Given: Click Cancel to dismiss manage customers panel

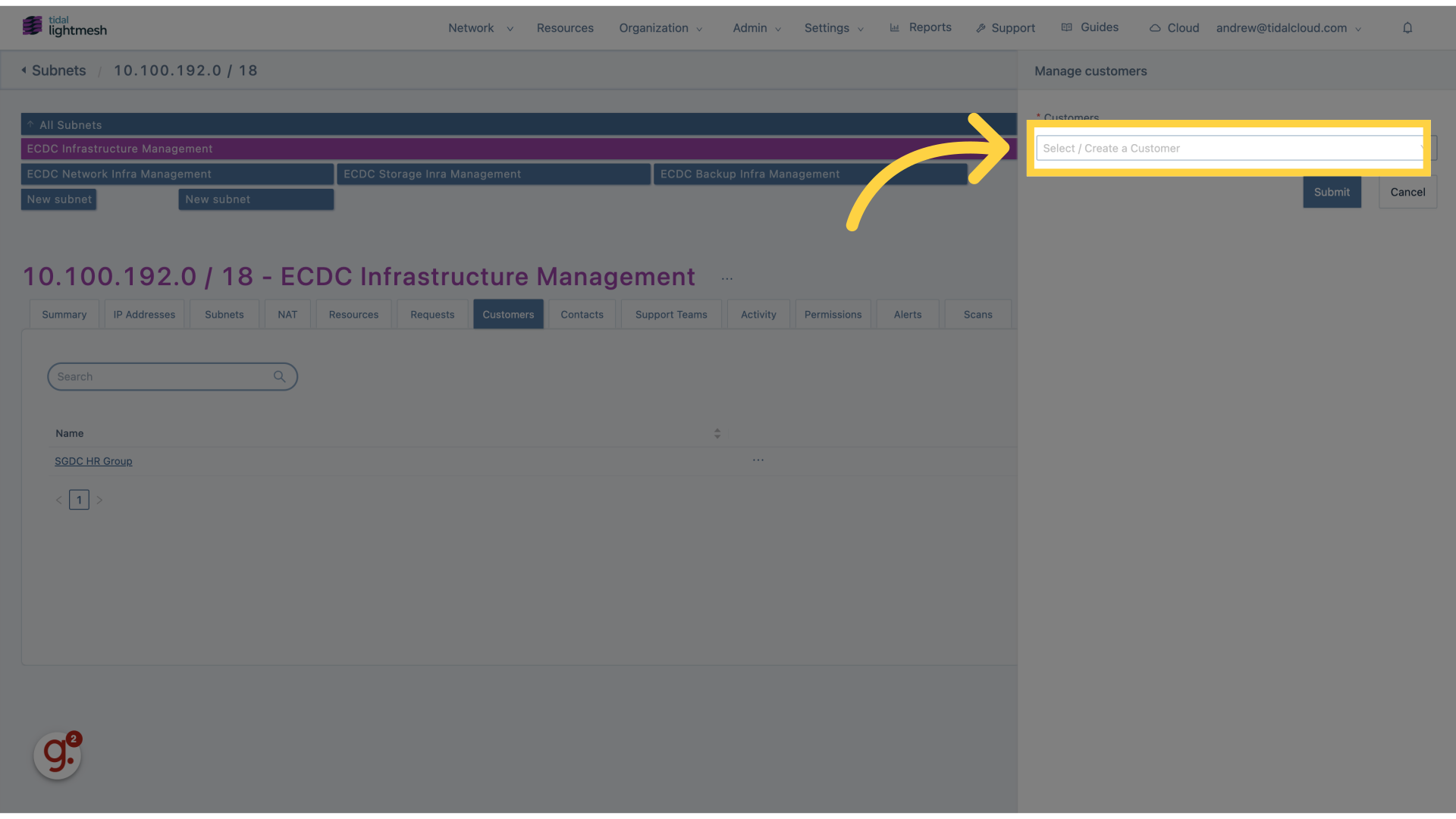Looking at the screenshot, I should pyautogui.click(x=1407, y=192).
